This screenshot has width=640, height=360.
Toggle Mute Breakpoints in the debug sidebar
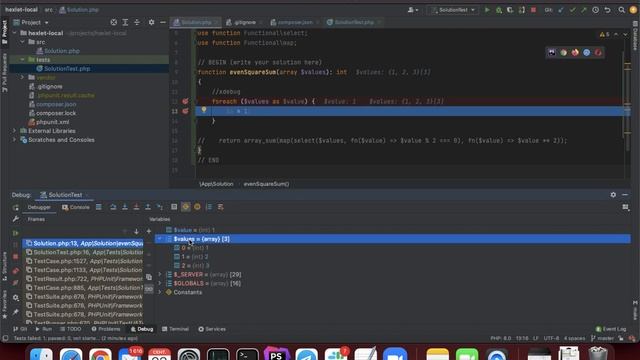[16, 283]
